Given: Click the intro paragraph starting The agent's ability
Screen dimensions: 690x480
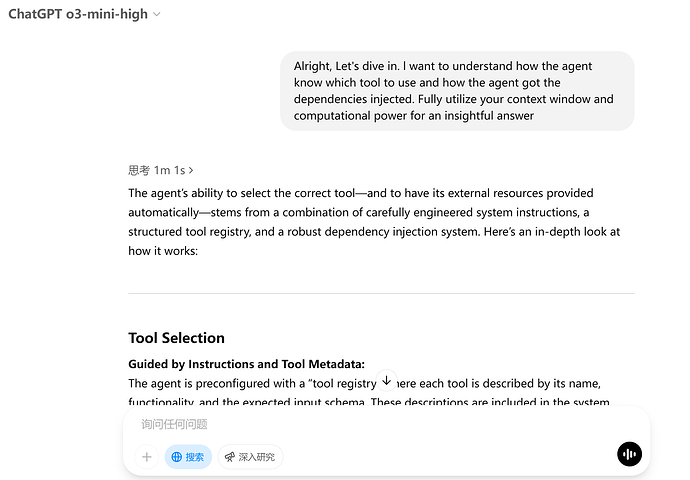Looking at the screenshot, I should tap(374, 222).
